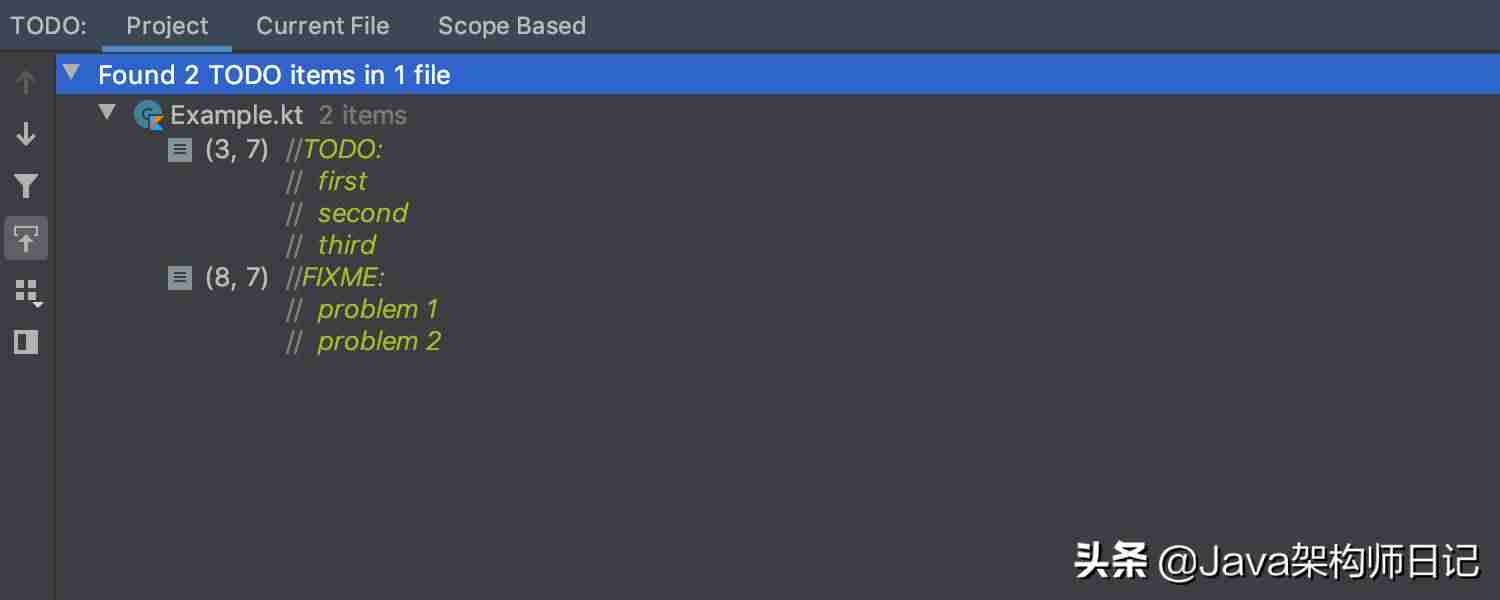Collapse the Example.kt tree node
Viewport: 1500px width, 600px height.
click(107, 112)
